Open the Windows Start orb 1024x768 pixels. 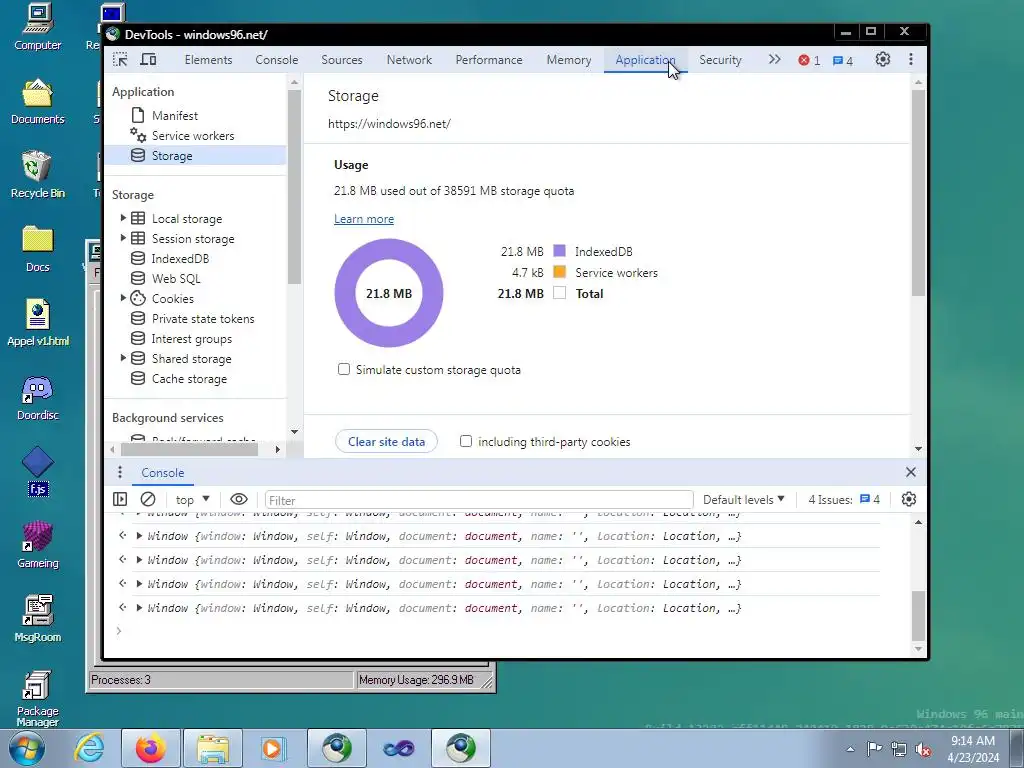pyautogui.click(x=27, y=748)
